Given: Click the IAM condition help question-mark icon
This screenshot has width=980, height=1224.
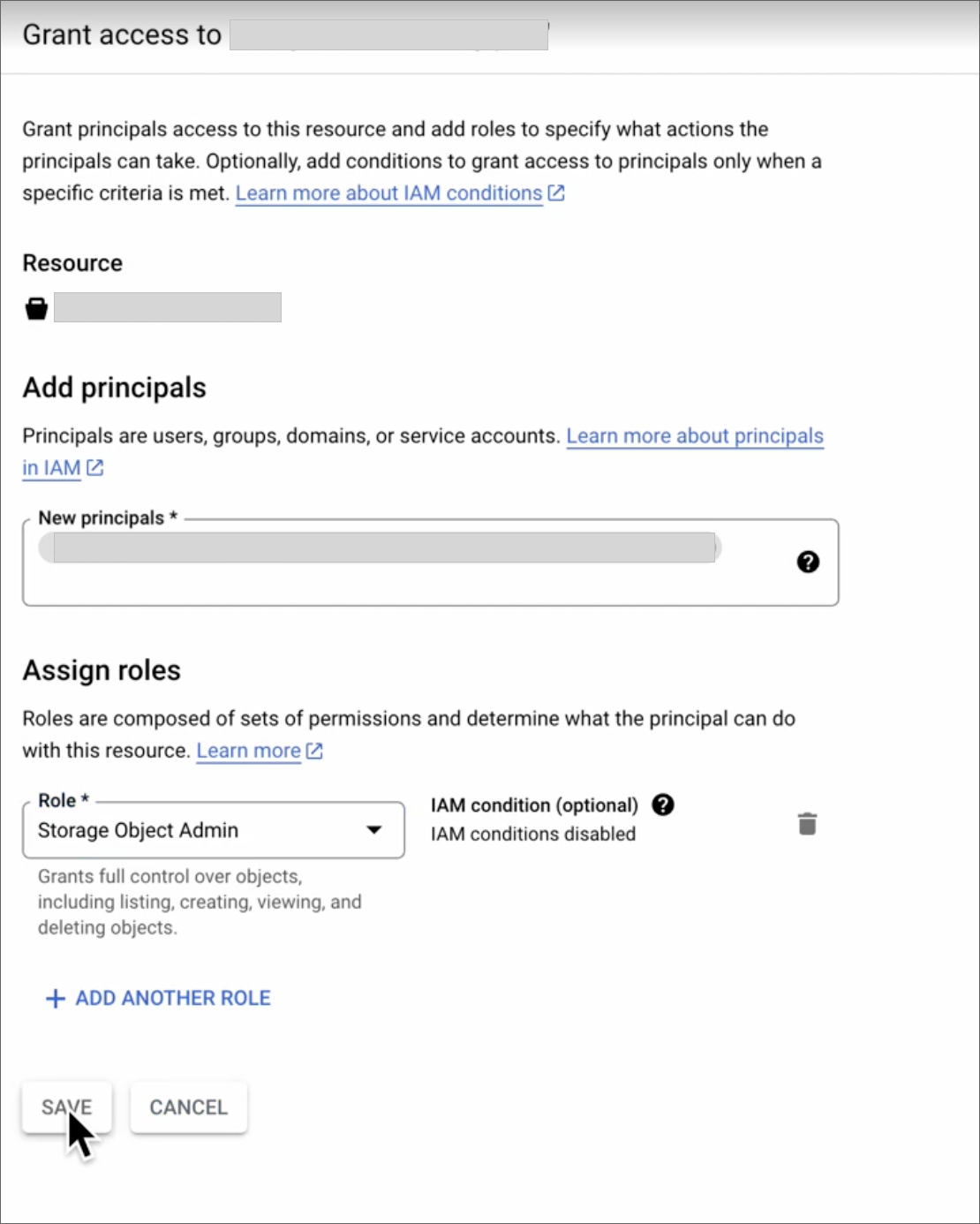Looking at the screenshot, I should [663, 805].
